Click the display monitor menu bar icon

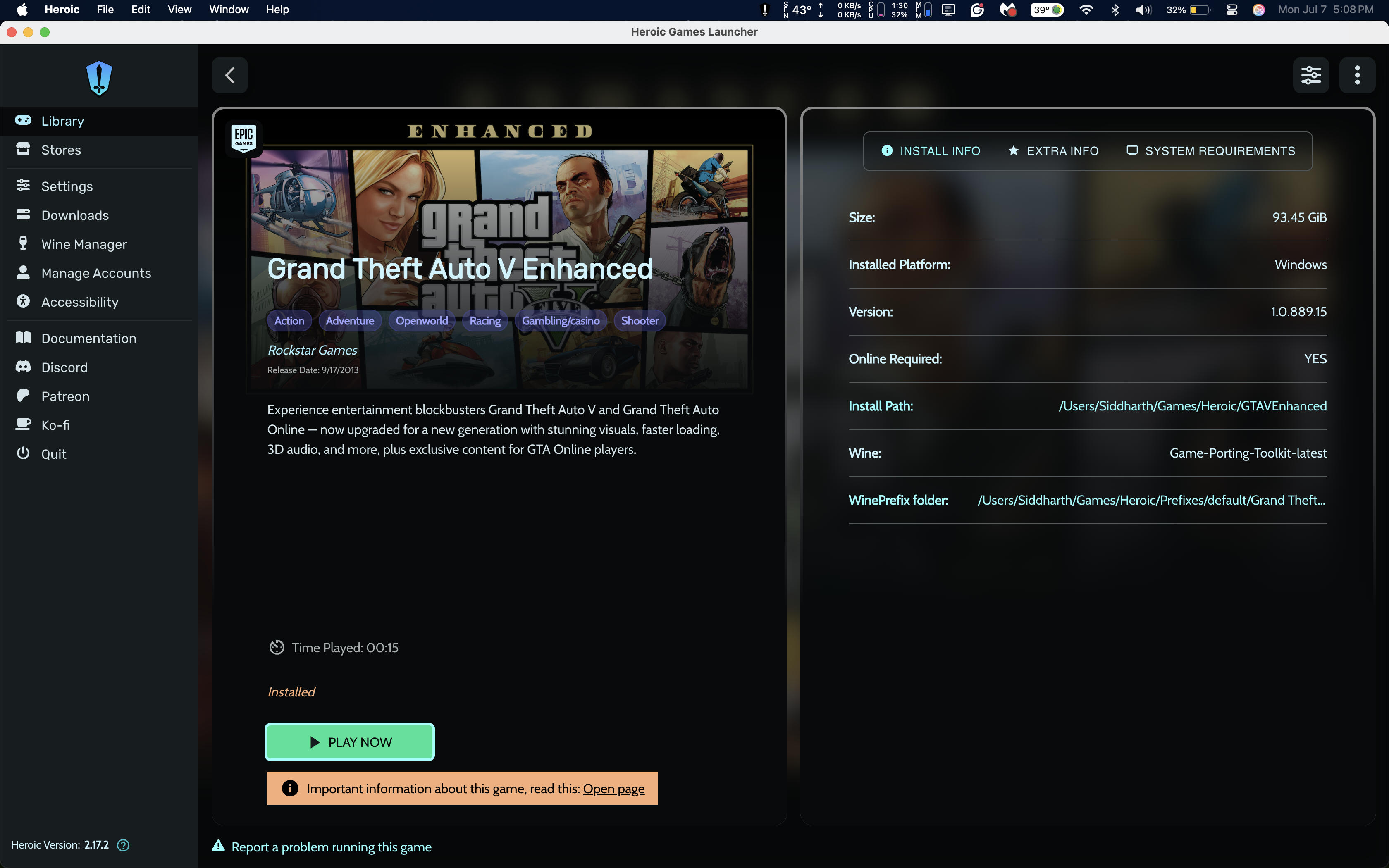tap(948, 10)
